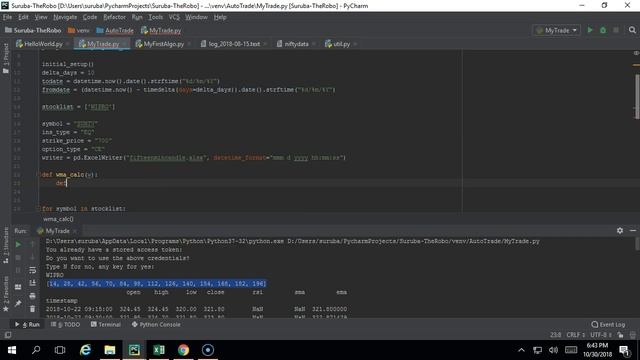Open the View menu
Screen dimensions: 640x360
point(41,17)
